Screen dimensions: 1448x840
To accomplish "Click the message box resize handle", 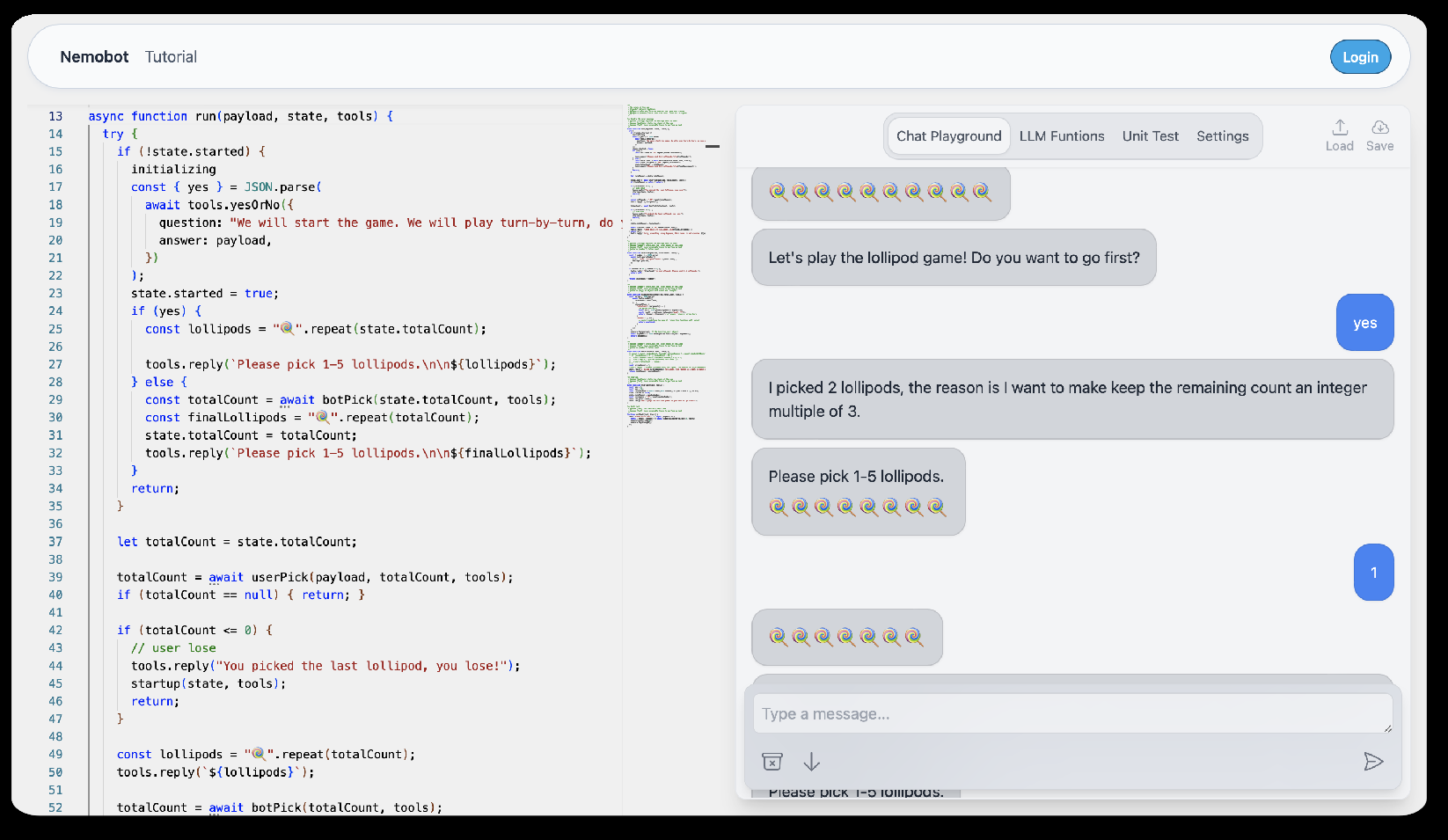I will coord(1387,727).
